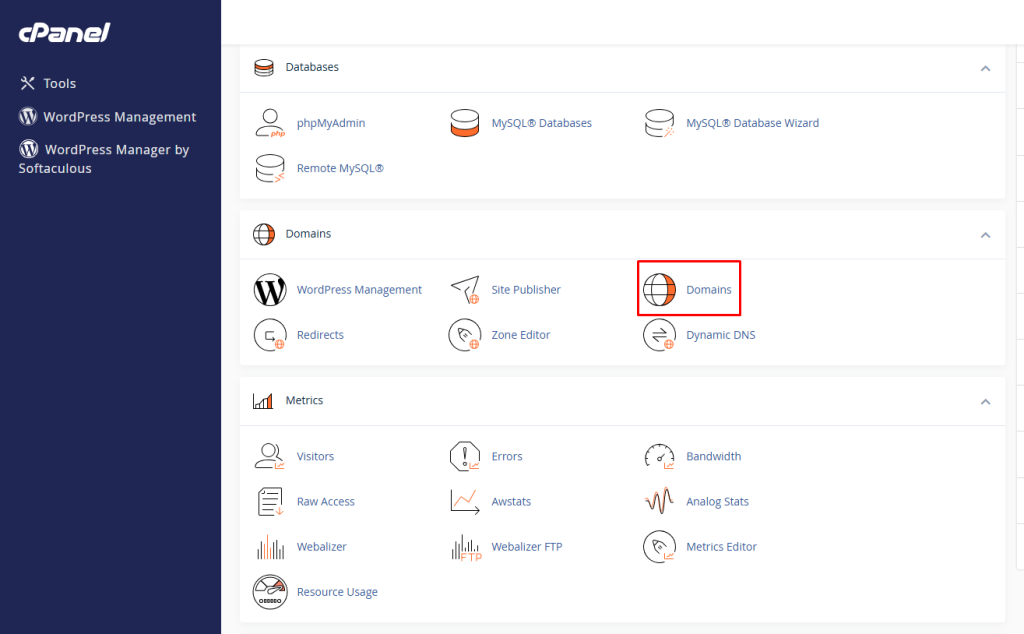1024x634 pixels.
Task: Collapse the Metrics section
Action: click(x=985, y=400)
